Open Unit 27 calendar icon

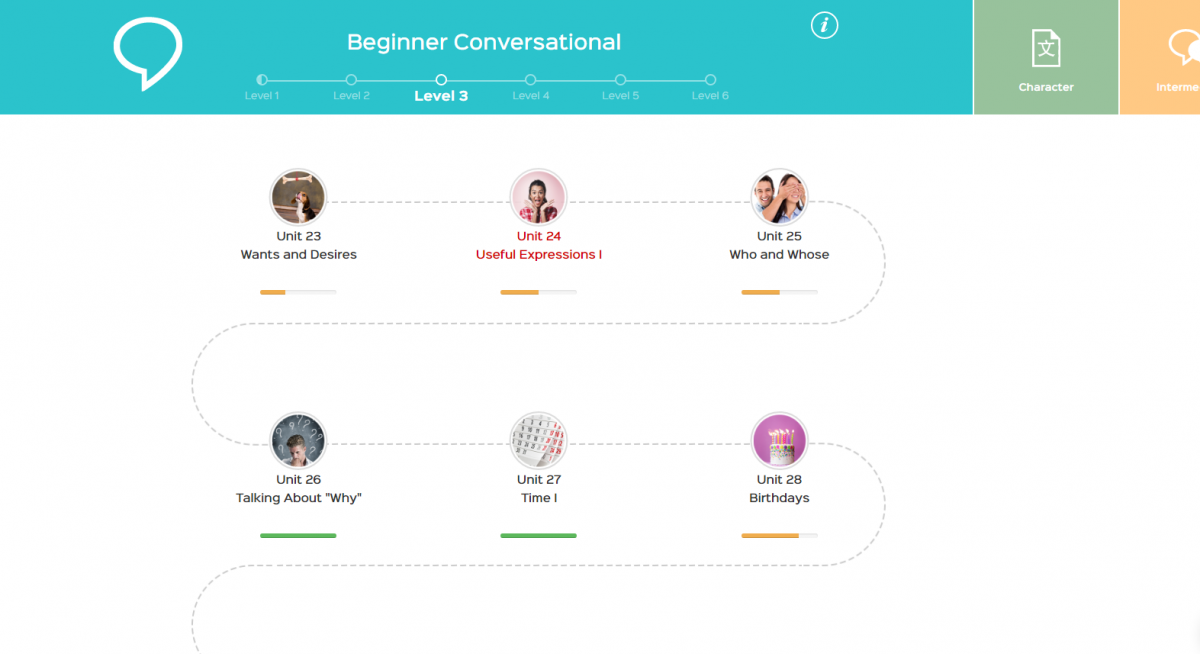(x=539, y=440)
